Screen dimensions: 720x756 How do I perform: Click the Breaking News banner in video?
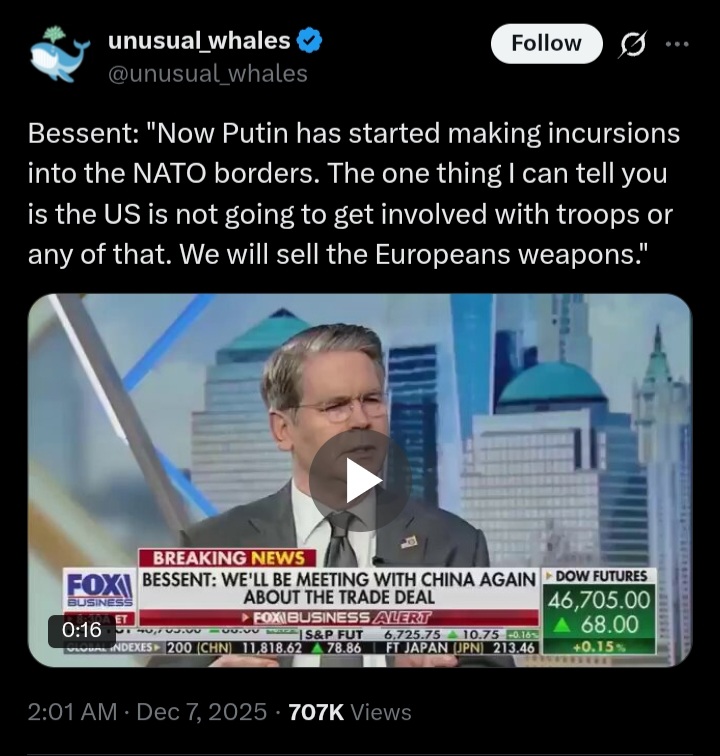tap(228, 558)
